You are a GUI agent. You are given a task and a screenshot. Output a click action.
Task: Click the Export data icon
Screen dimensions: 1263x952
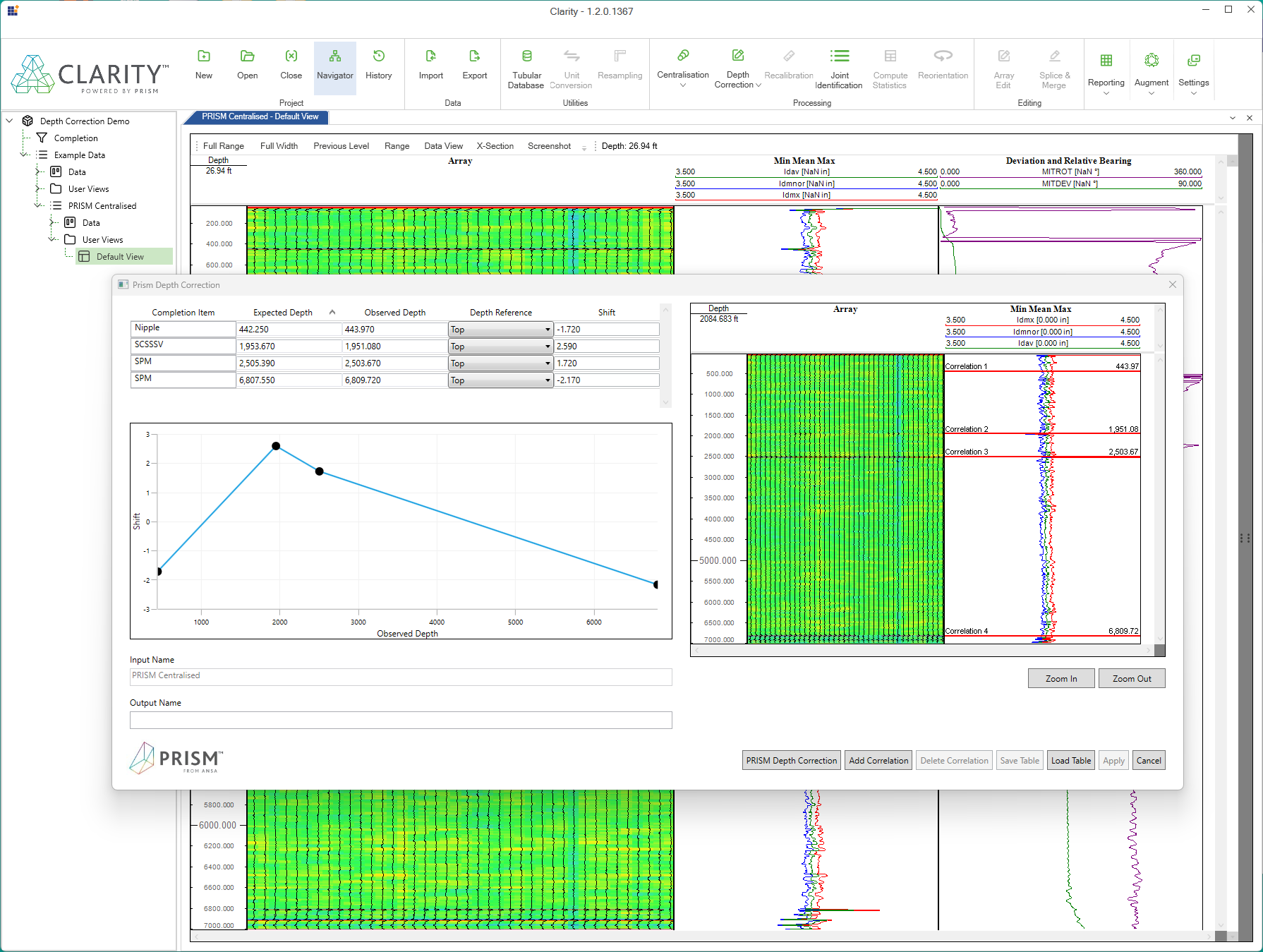coord(474,65)
